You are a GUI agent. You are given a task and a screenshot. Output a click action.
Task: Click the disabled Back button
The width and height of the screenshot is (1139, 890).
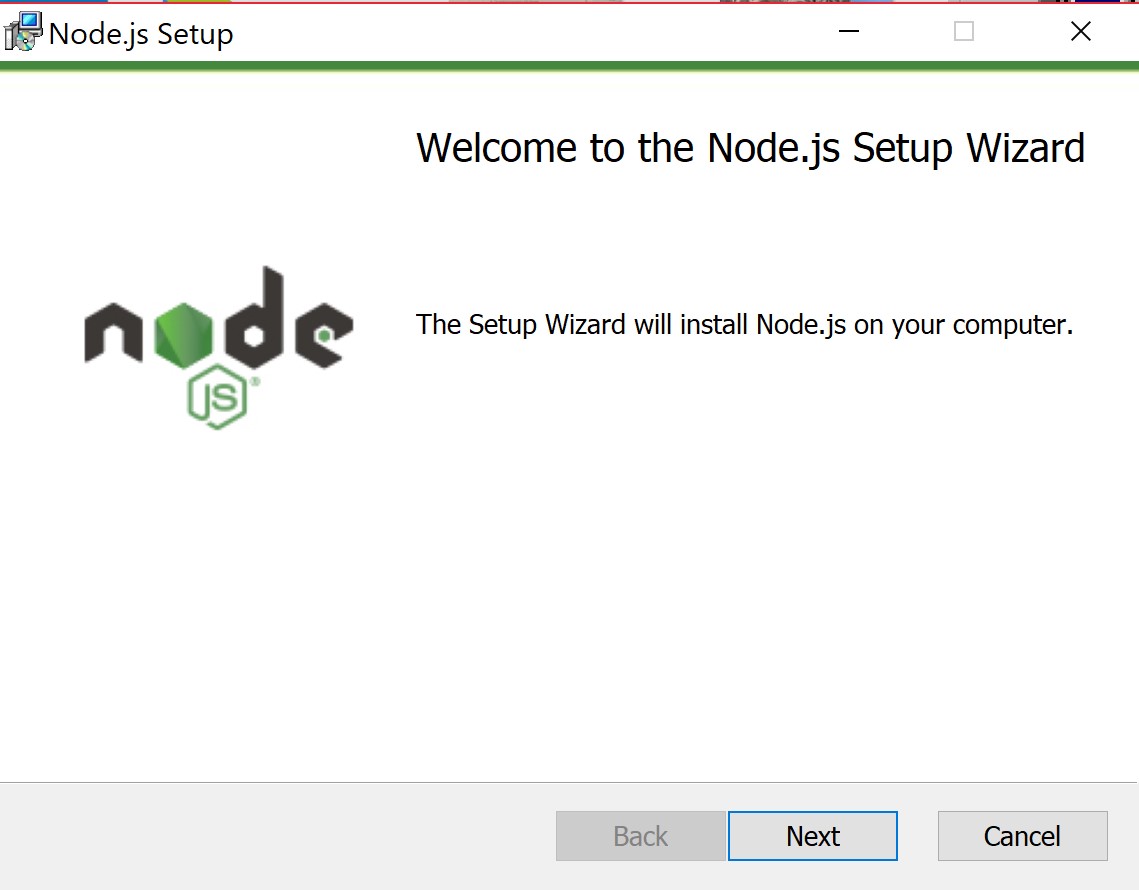point(641,836)
